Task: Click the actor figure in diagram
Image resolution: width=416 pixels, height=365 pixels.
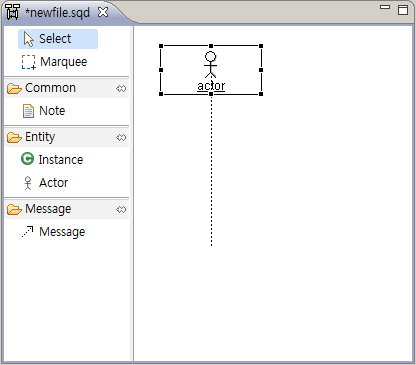Action: [210, 65]
